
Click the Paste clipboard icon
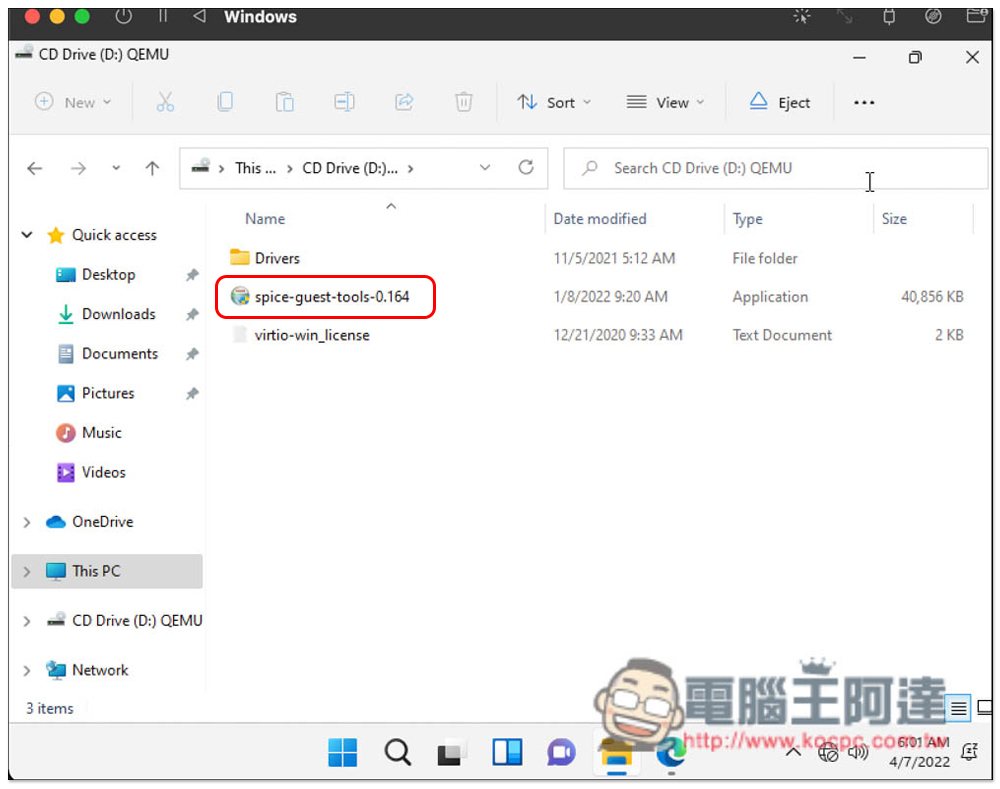point(284,102)
